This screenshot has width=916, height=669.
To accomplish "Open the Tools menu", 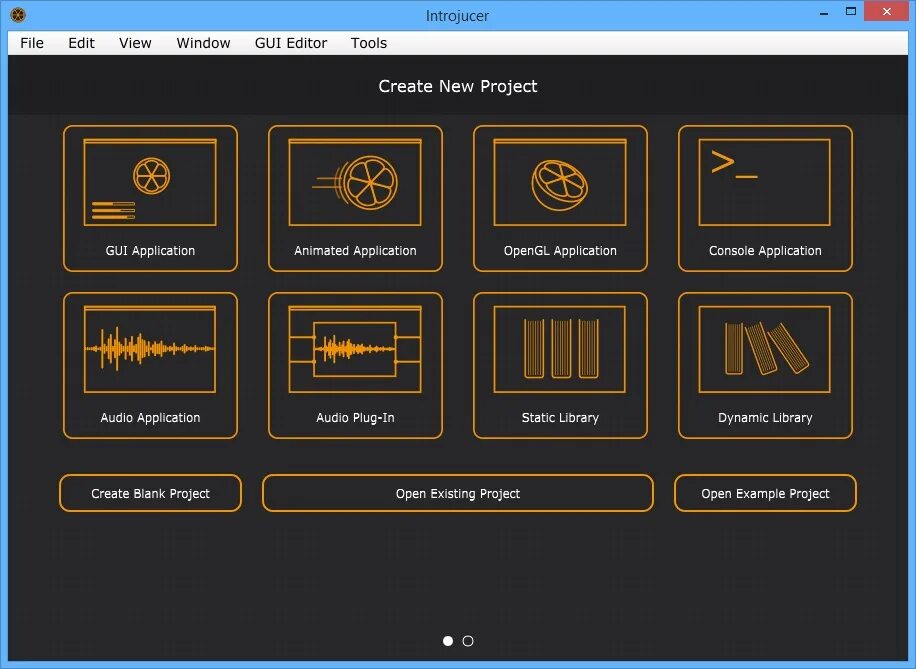I will (369, 43).
